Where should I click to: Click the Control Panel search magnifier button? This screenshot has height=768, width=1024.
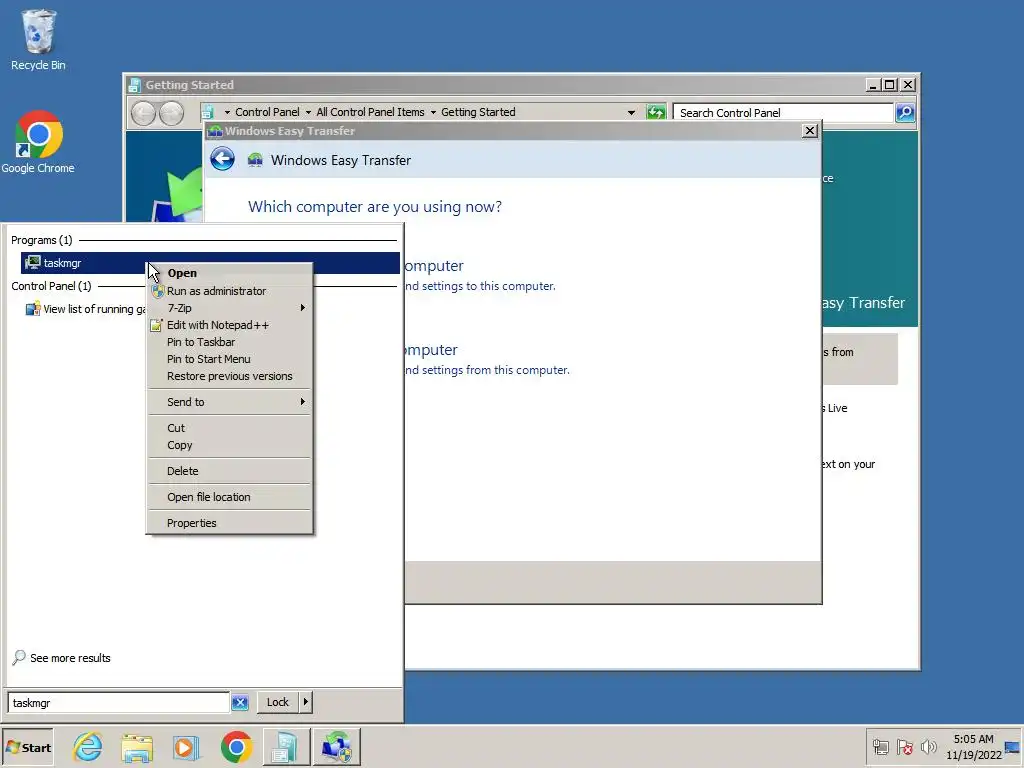(904, 112)
